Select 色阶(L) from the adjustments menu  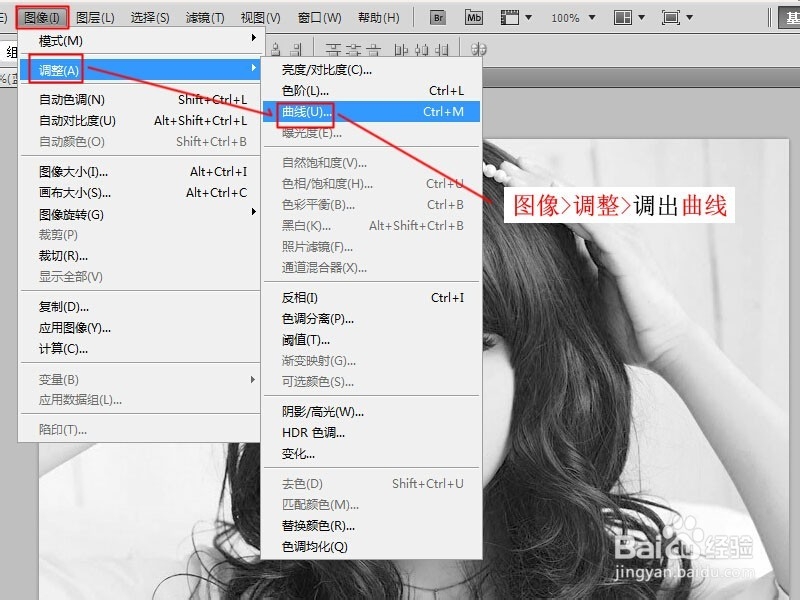pyautogui.click(x=305, y=90)
